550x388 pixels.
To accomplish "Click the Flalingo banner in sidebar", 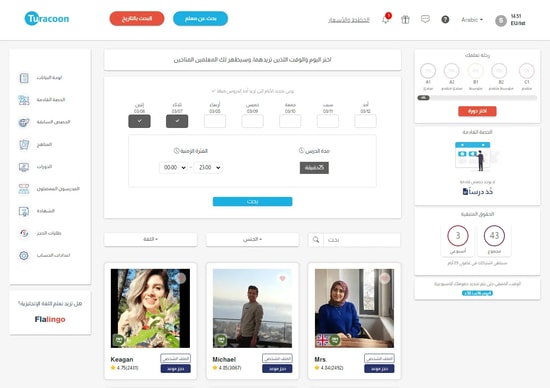I will pyautogui.click(x=50, y=312).
